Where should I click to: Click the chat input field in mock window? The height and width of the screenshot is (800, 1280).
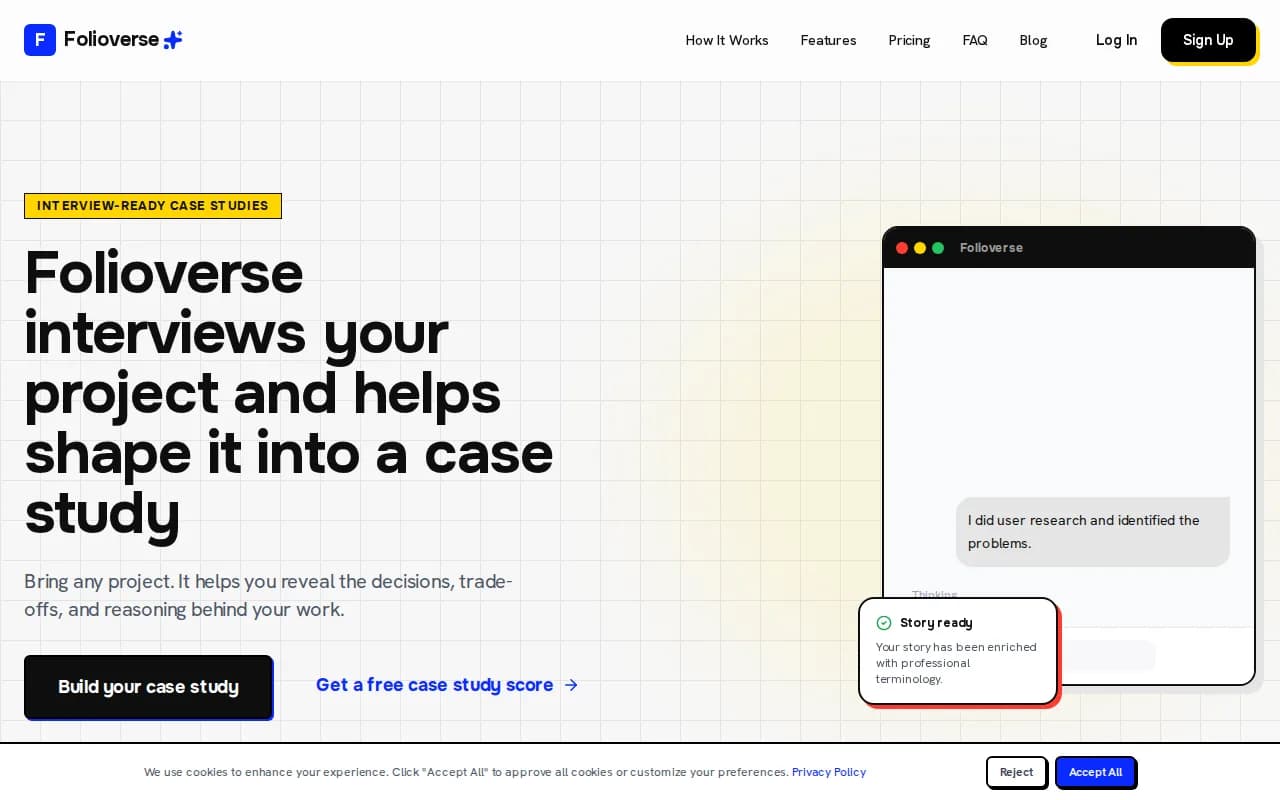point(1105,656)
